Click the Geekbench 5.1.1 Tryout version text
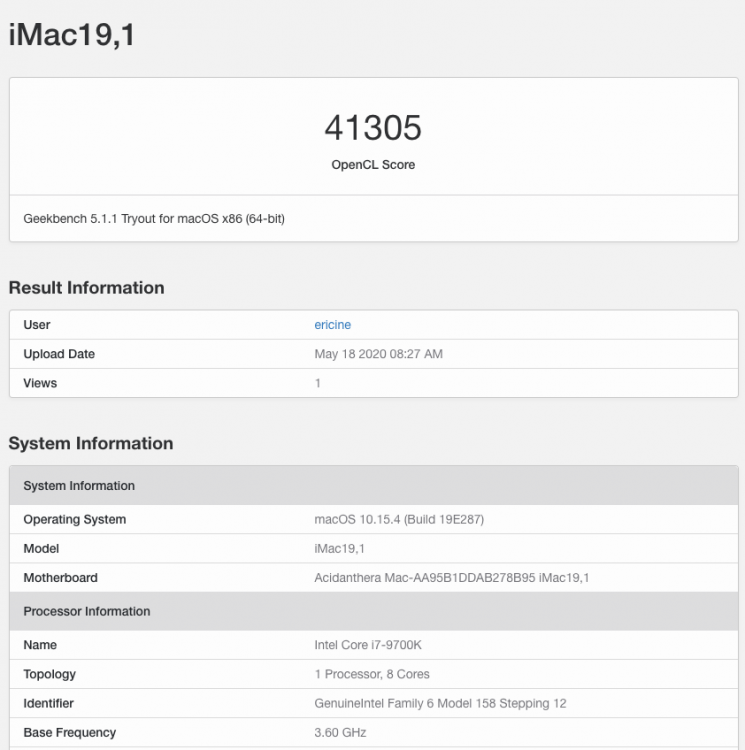This screenshot has height=750, width=745. [154, 219]
